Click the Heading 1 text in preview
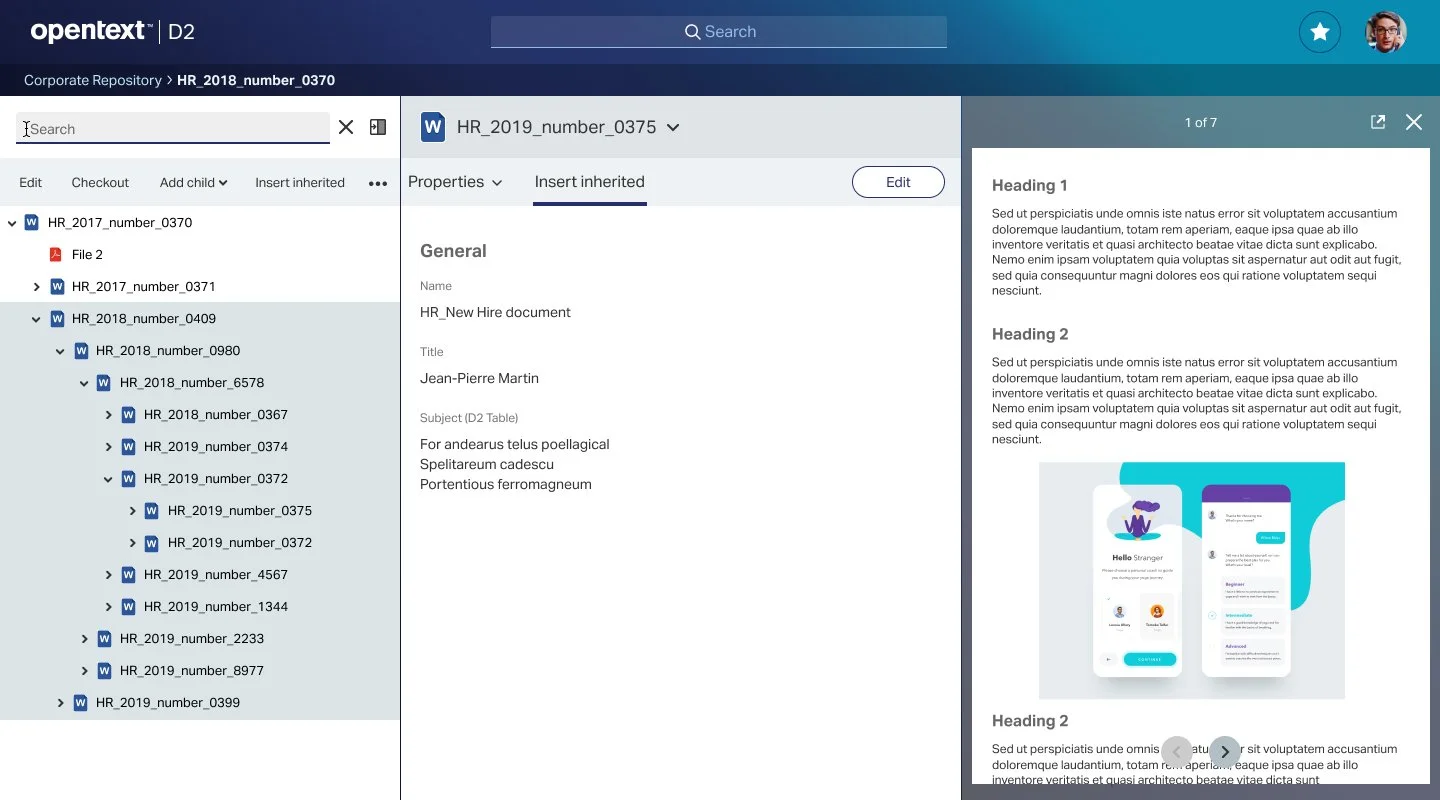 [x=1030, y=185]
